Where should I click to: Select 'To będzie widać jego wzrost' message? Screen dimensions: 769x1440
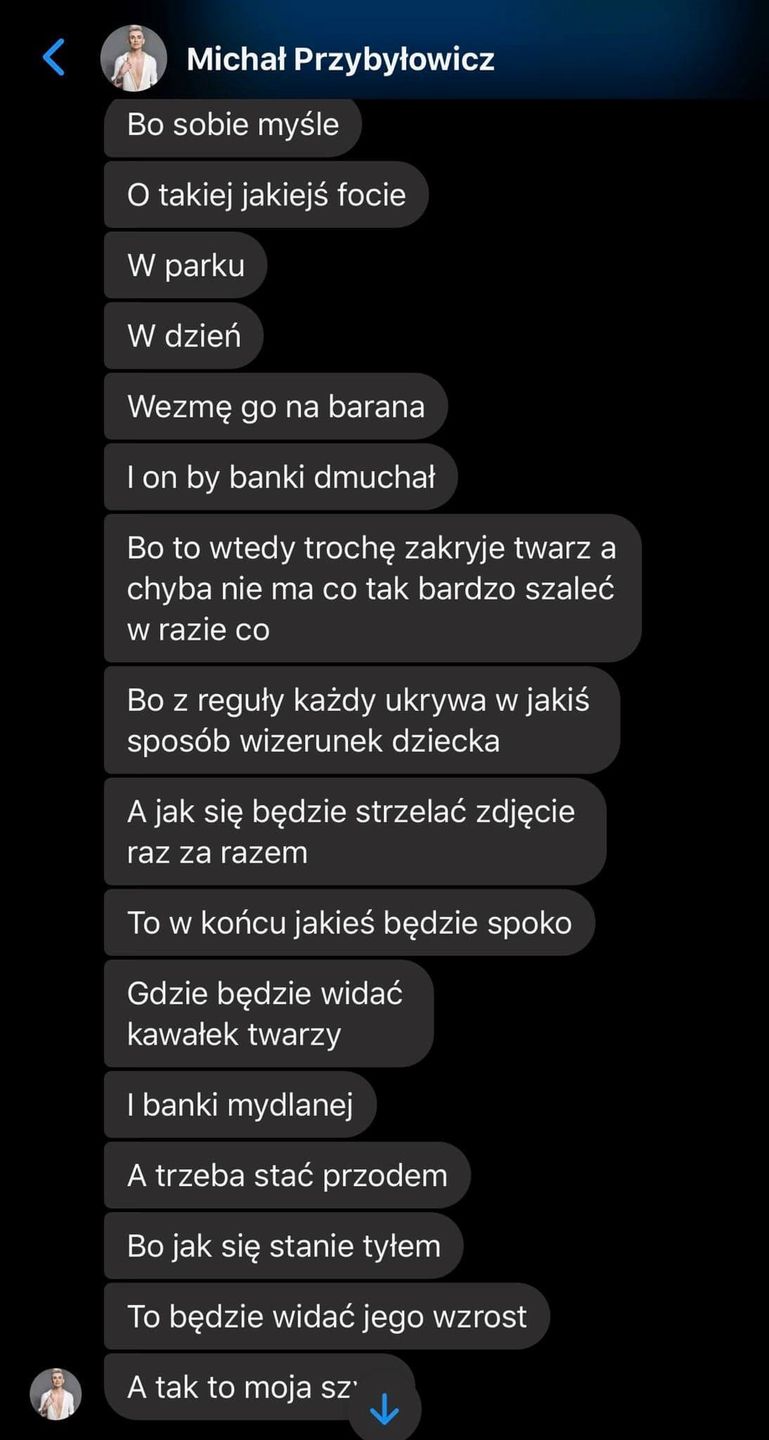327,1316
